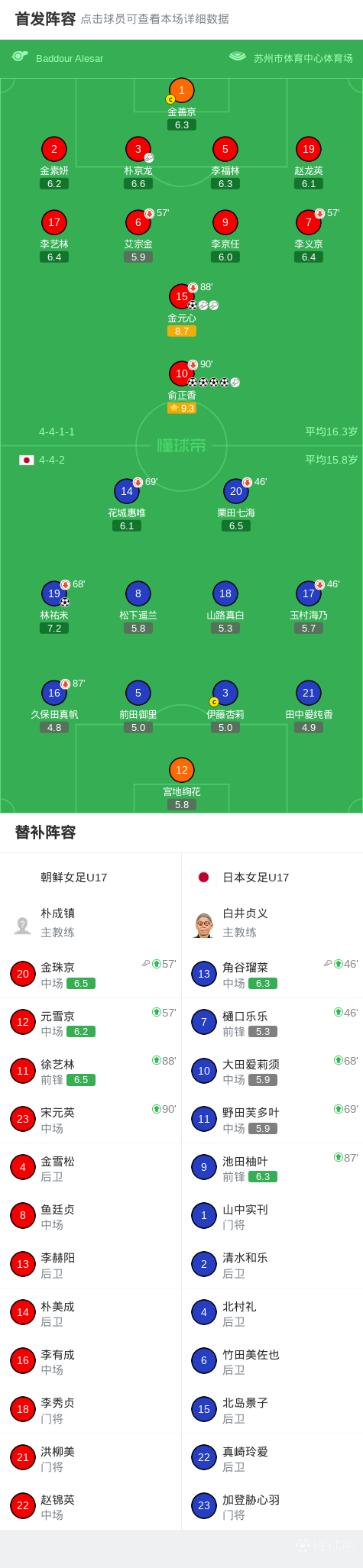Viewport: 363px width, 1568px height.
Task: Open 朴京龙 number 3 defender icon
Action: pyautogui.click(x=138, y=149)
